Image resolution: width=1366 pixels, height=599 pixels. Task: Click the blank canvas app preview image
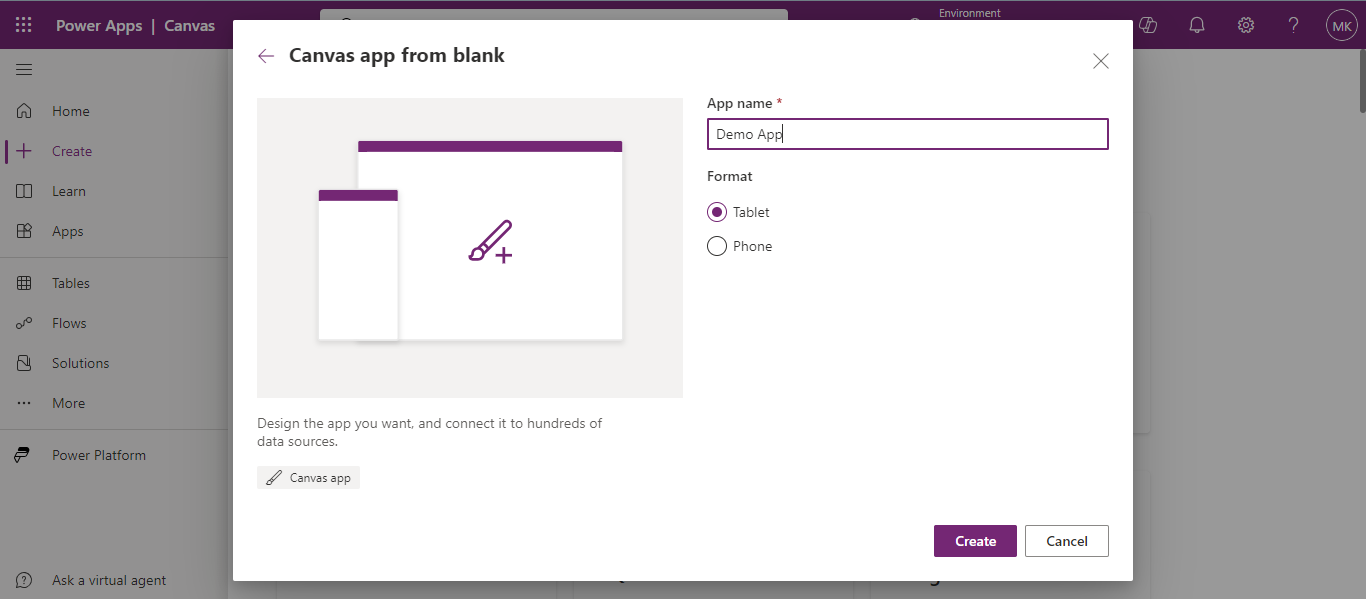(469, 248)
